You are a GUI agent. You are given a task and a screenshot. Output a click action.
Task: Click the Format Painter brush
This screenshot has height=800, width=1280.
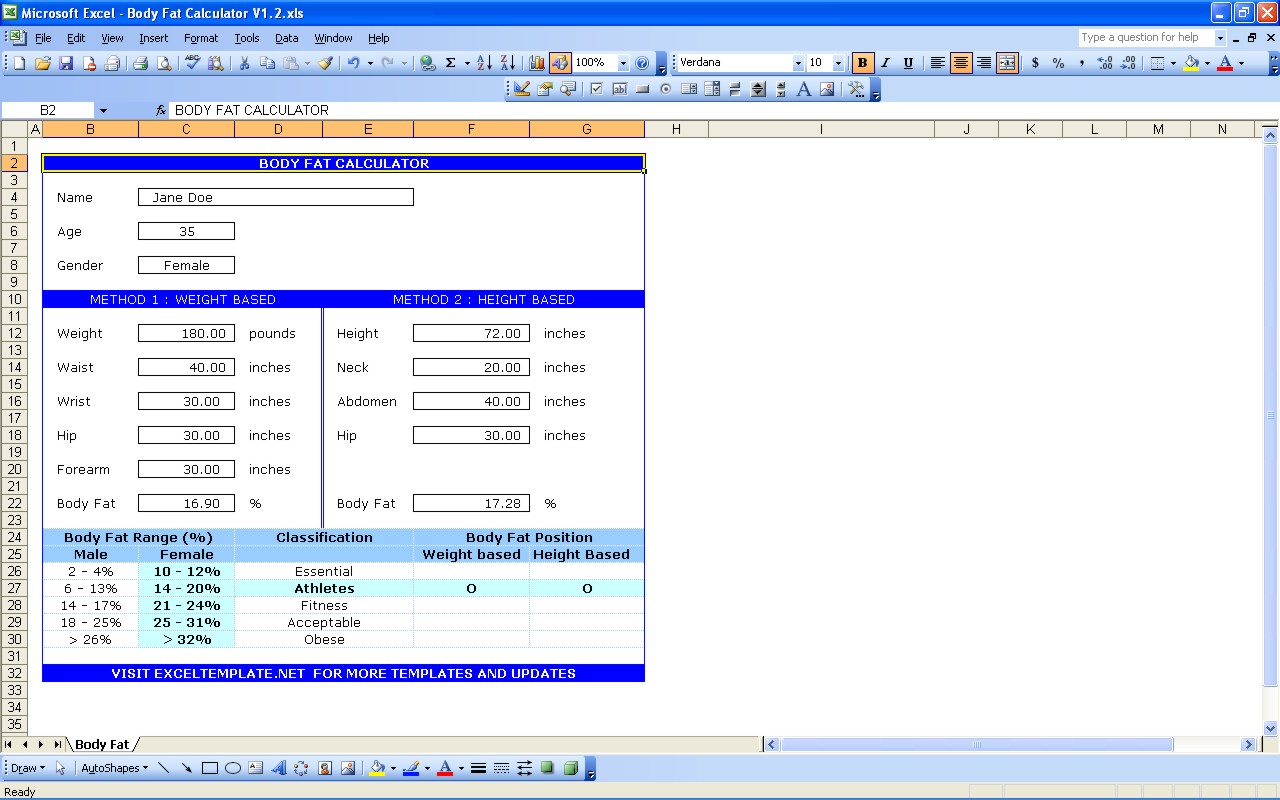click(x=325, y=63)
